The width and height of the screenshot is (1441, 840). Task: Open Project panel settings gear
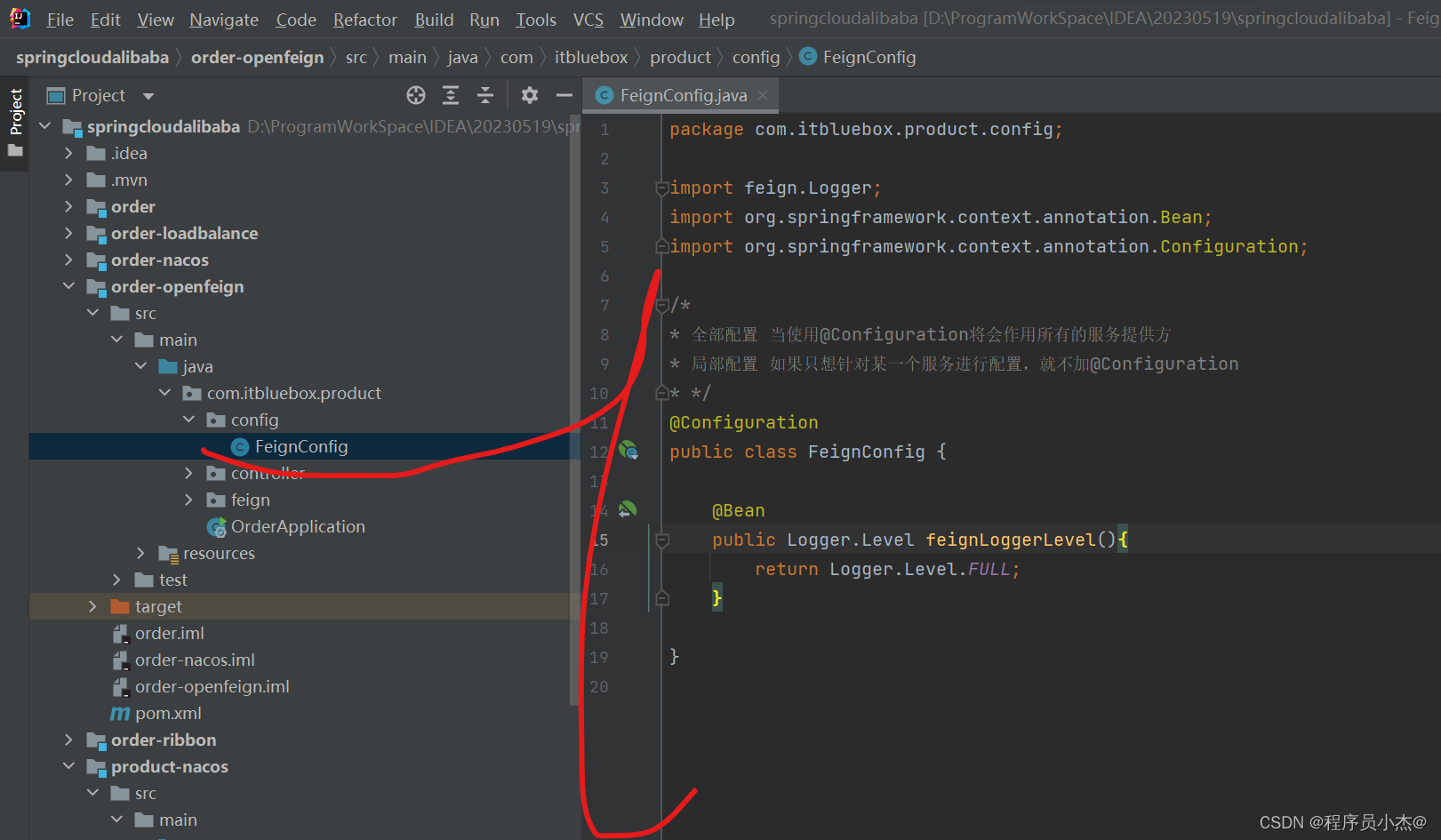(x=530, y=95)
